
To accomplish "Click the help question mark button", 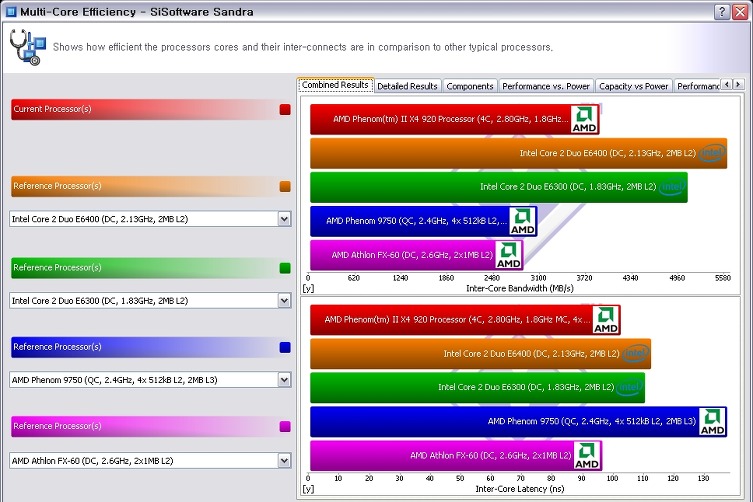I will click(722, 12).
